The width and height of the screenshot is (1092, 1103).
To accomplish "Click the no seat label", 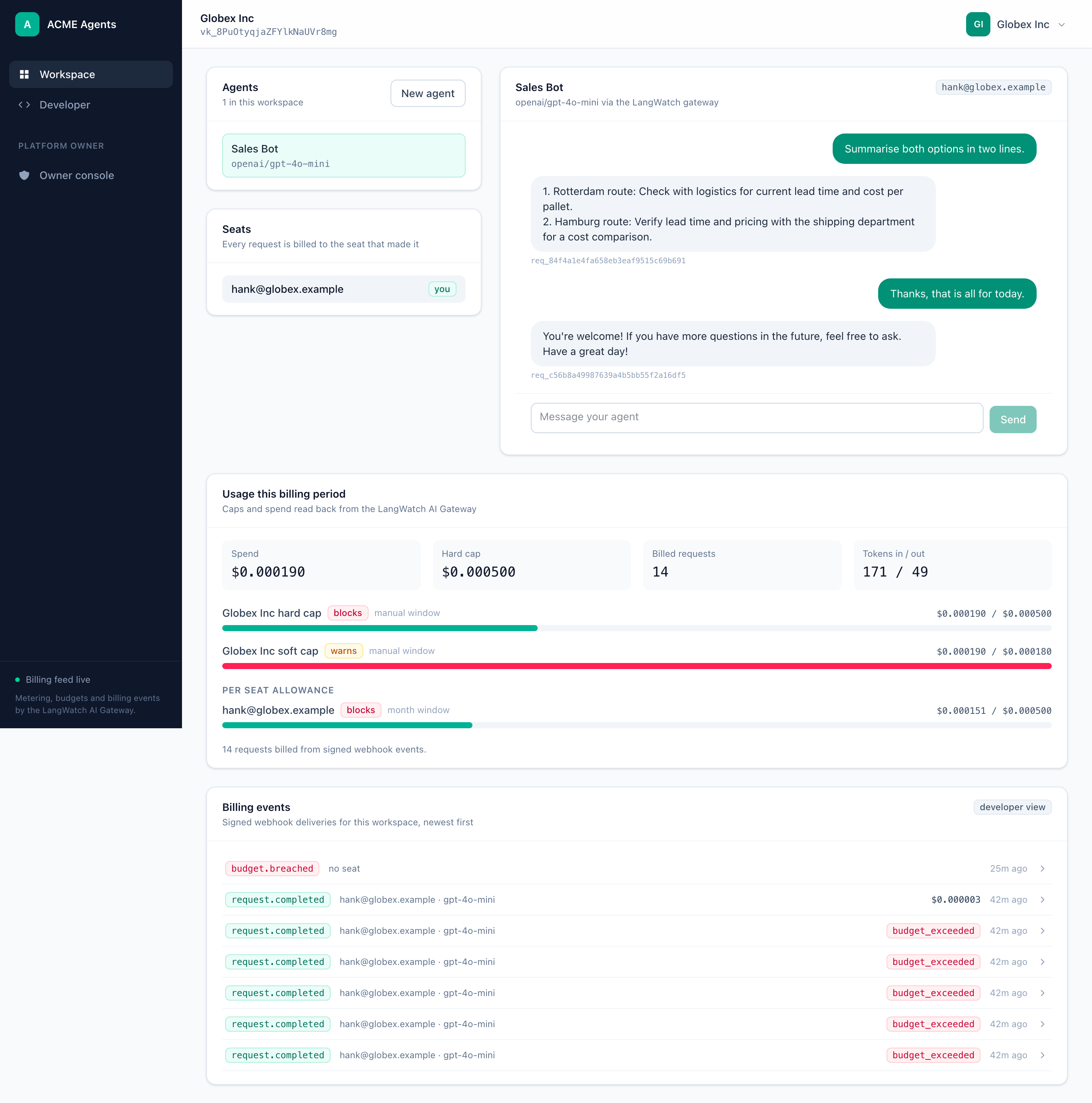I will (344, 868).
